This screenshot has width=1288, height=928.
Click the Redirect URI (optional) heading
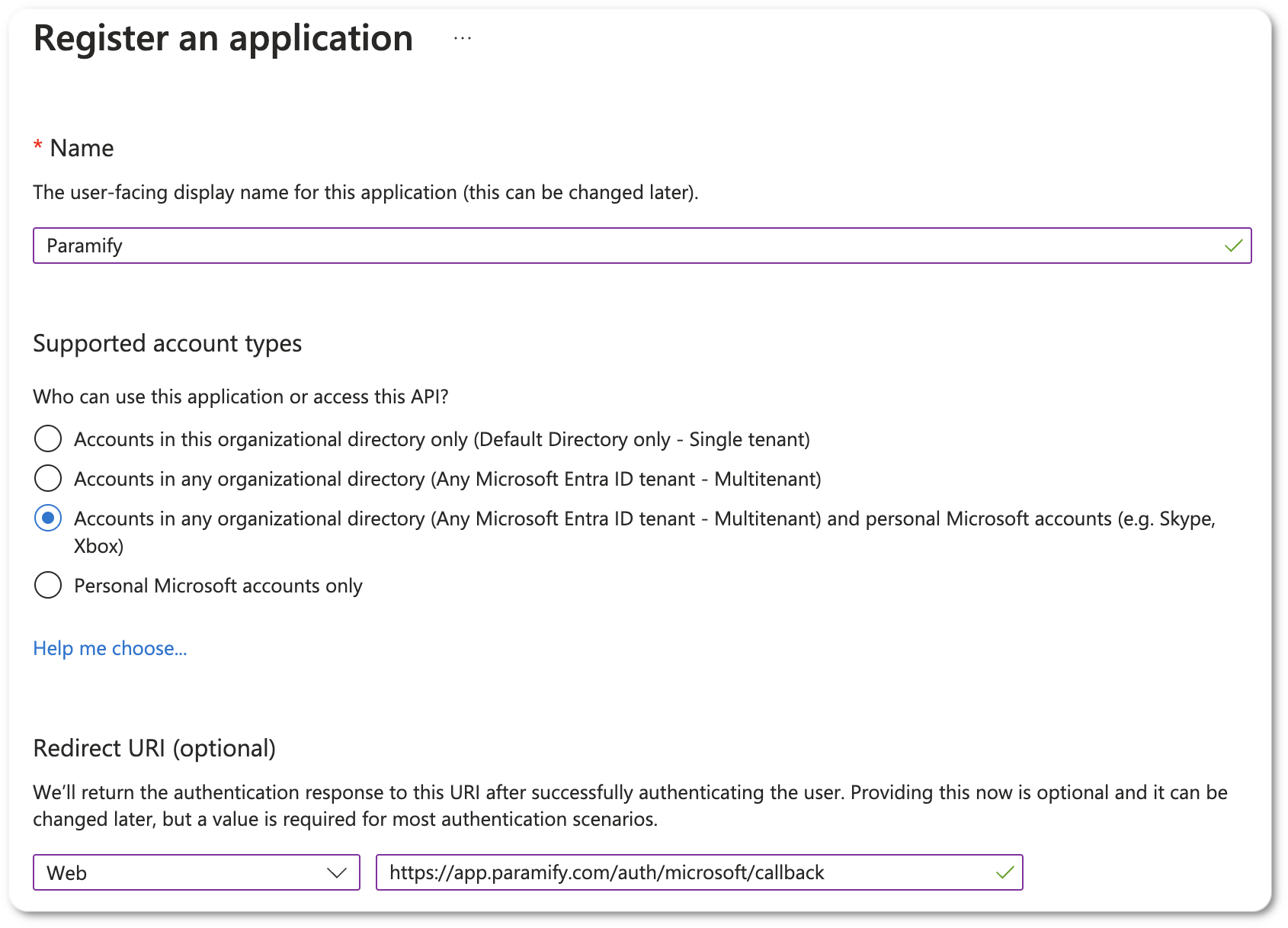pos(155,748)
